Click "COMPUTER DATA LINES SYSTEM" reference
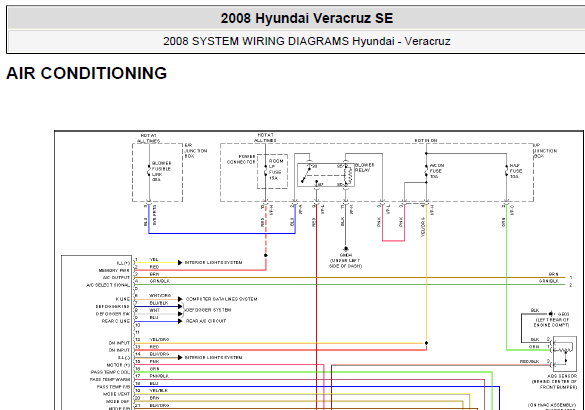 [x=222, y=299]
